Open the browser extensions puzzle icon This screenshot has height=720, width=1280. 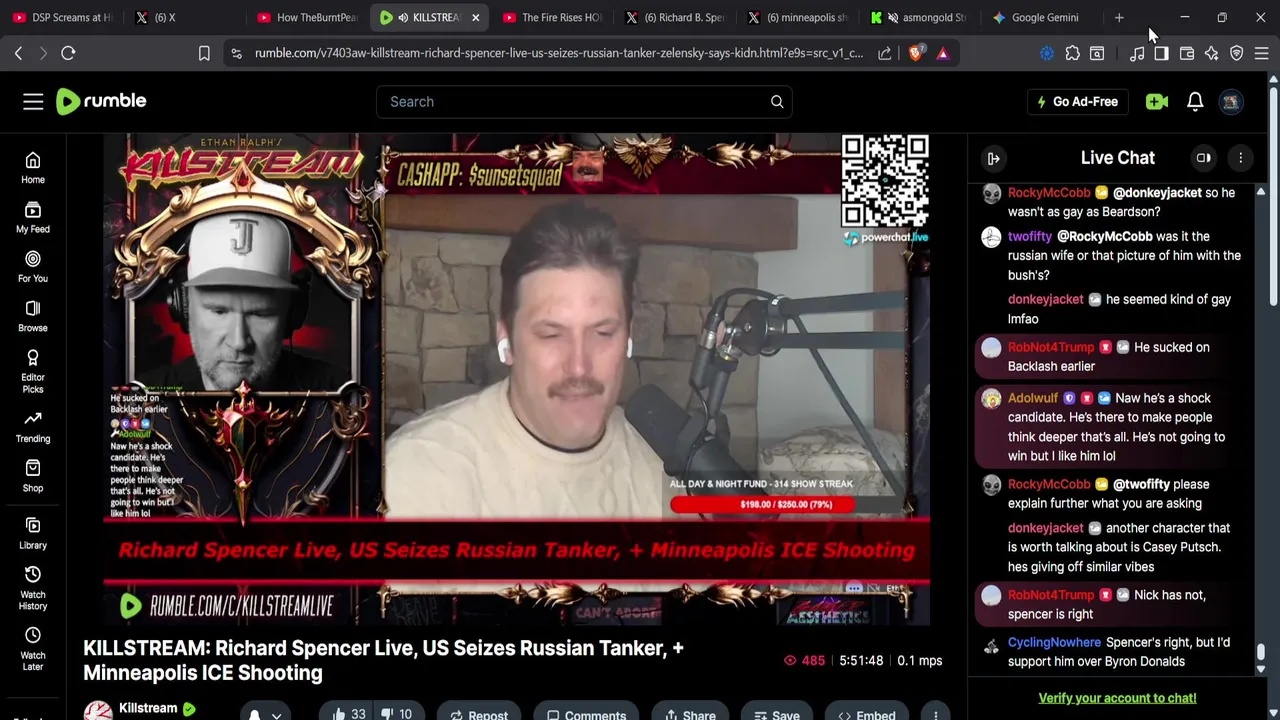[x=1072, y=53]
